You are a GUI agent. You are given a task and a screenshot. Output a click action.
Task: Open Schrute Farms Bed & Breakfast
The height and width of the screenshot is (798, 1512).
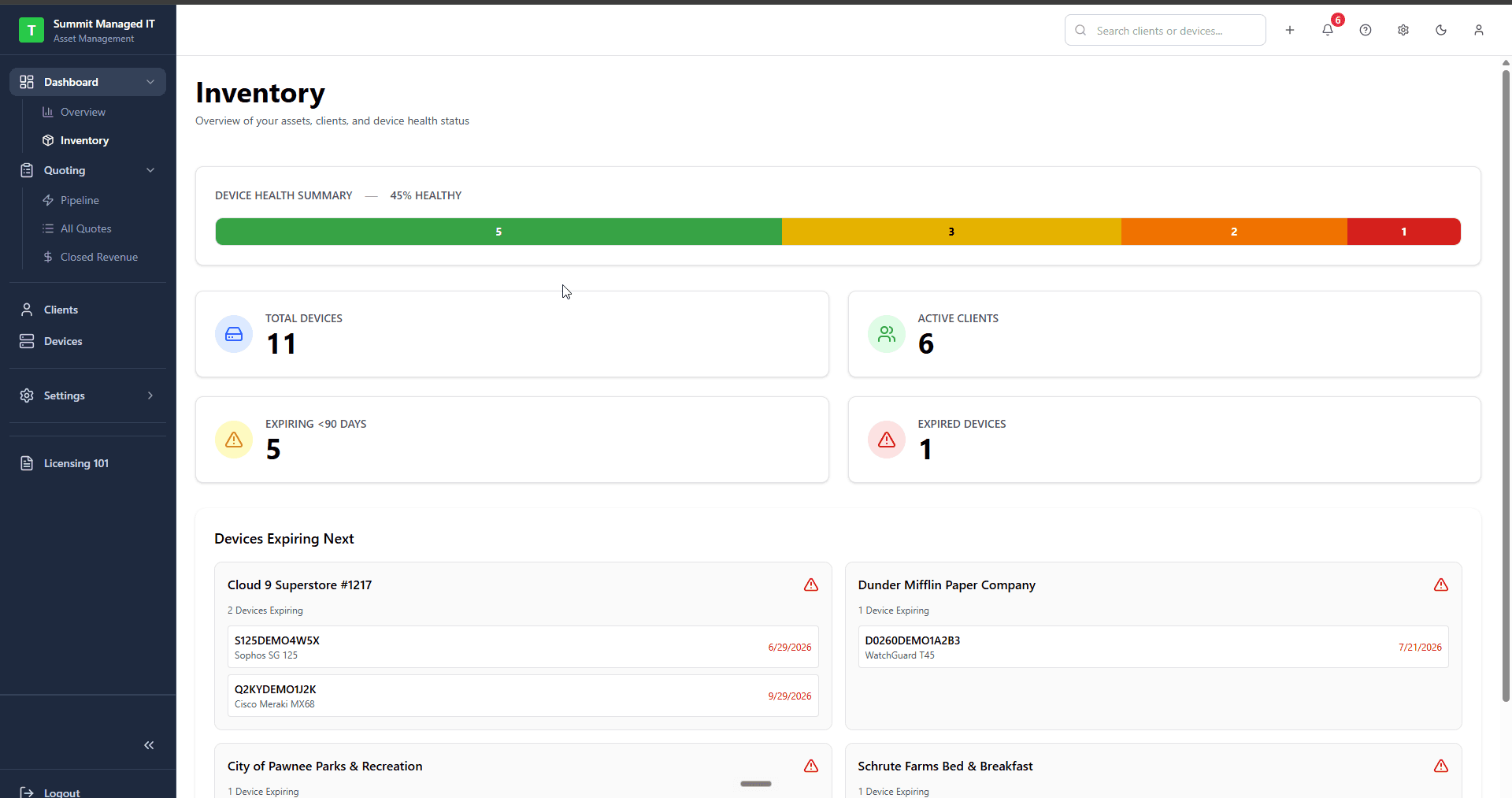click(x=945, y=766)
